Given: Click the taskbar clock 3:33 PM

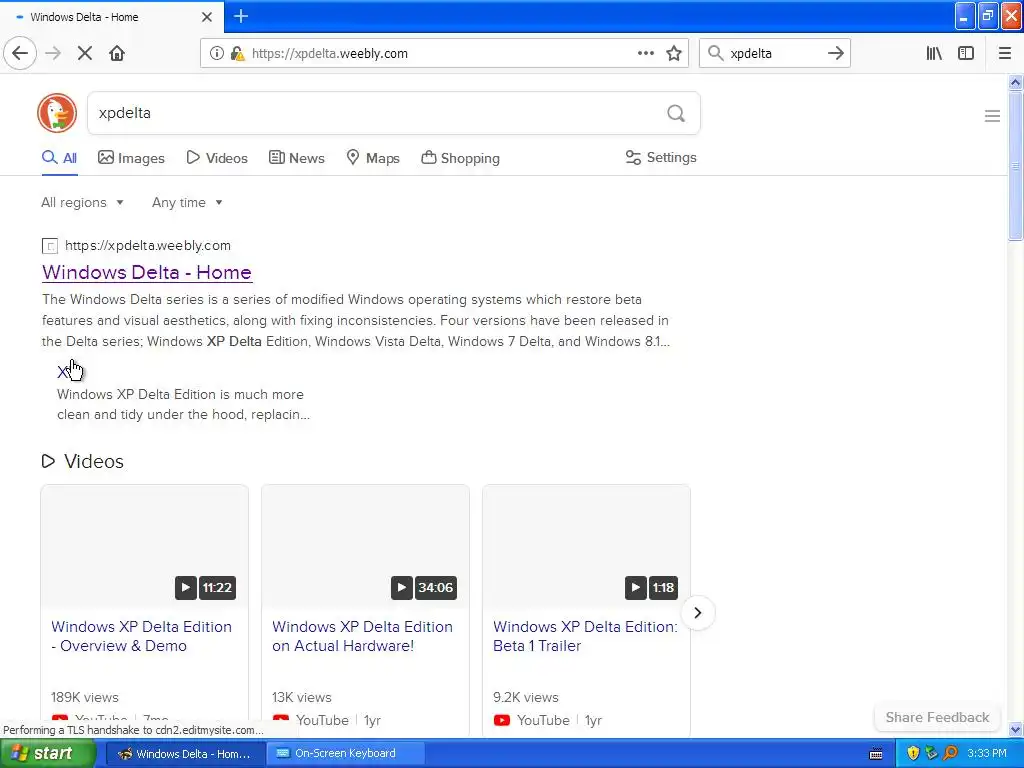Looking at the screenshot, I should tap(987, 753).
